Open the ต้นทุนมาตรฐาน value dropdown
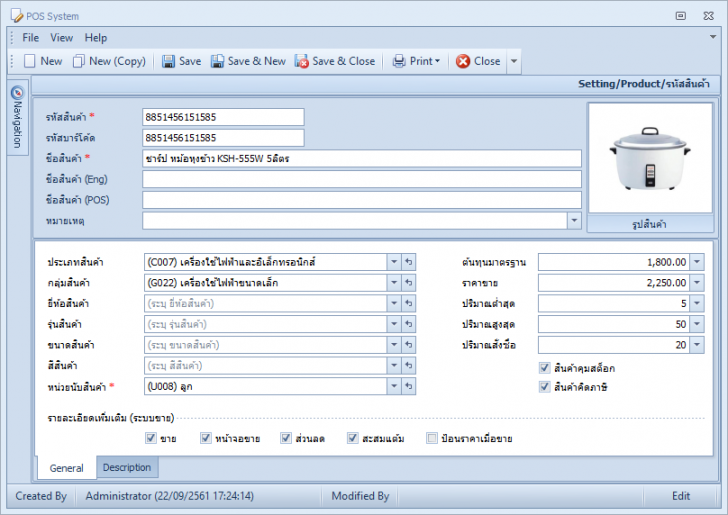 click(x=697, y=262)
